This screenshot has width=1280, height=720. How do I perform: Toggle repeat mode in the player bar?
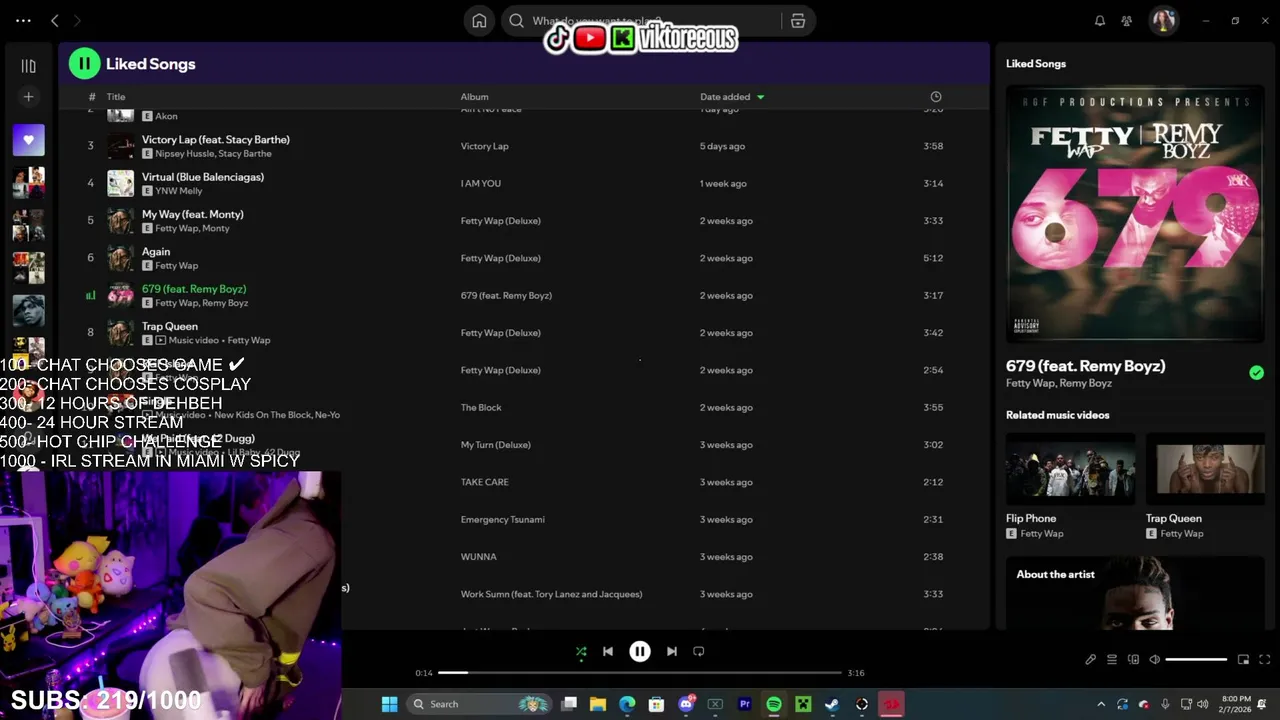pyautogui.click(x=699, y=651)
